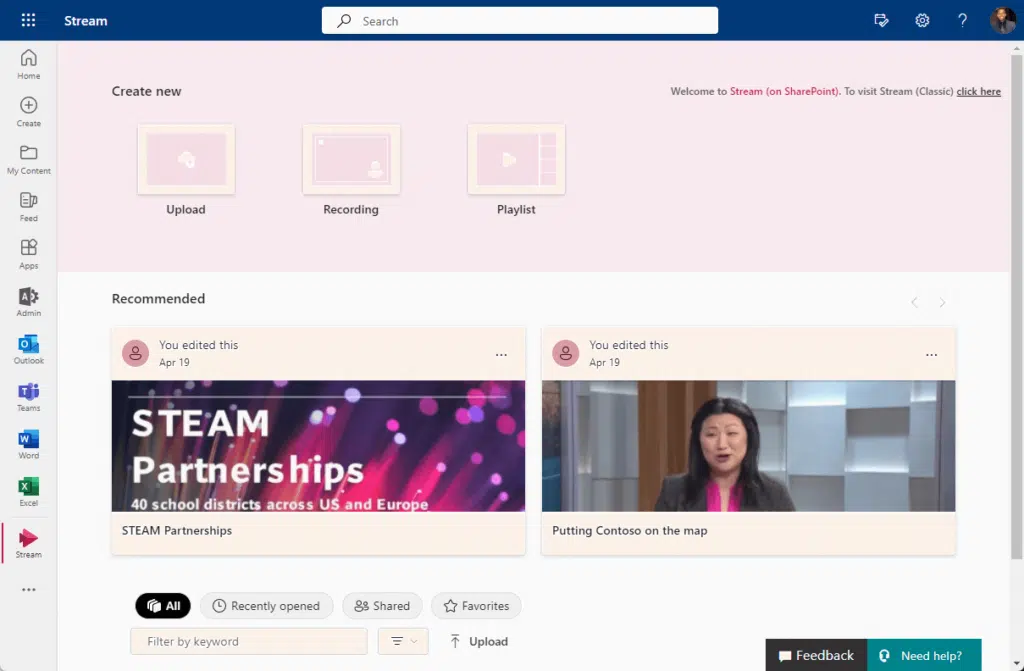1024x671 pixels.
Task: Open the app launcher waffle icon
Action: [x=28, y=20]
